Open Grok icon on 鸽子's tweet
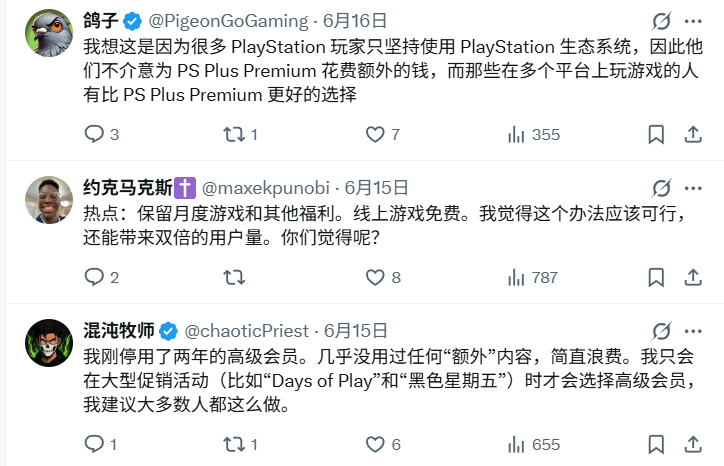724x466 pixels. pos(661,20)
